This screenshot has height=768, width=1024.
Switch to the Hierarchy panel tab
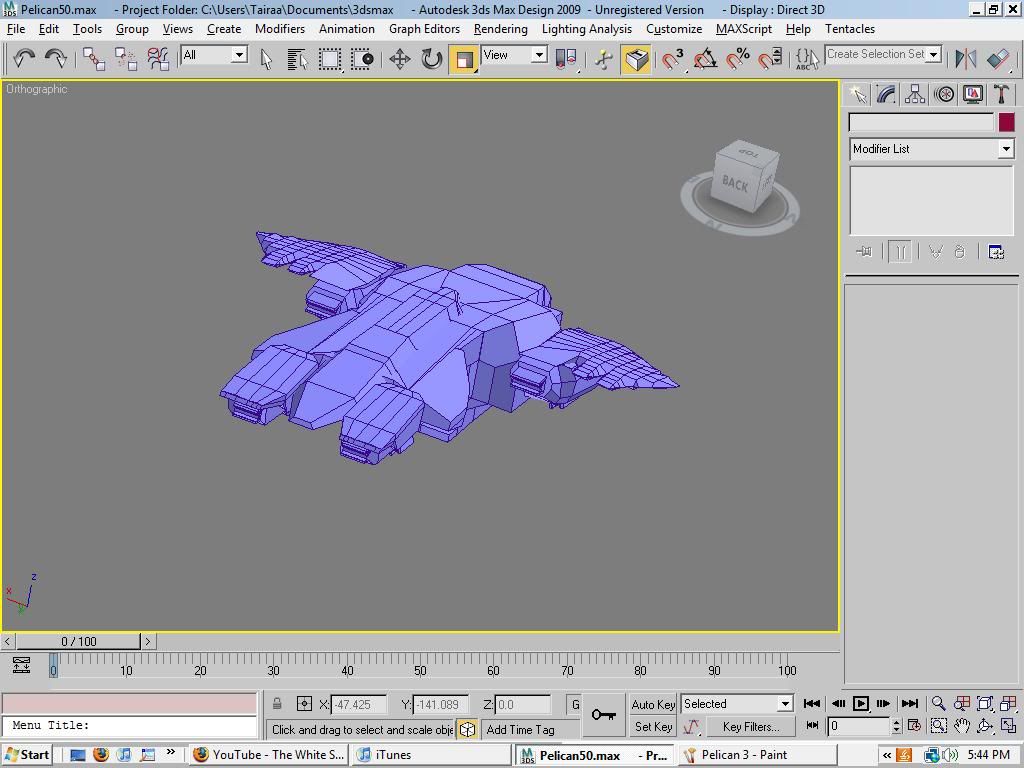pos(915,95)
